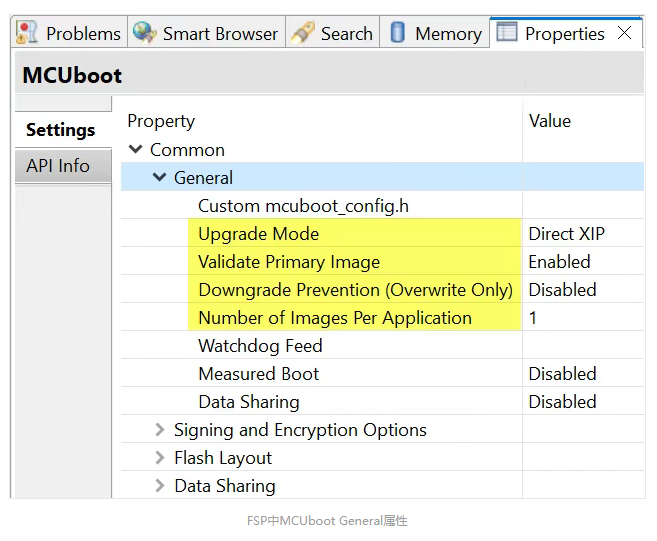This screenshot has width=657, height=541.
Task: Open the Settings side tab
Action: pos(63,129)
